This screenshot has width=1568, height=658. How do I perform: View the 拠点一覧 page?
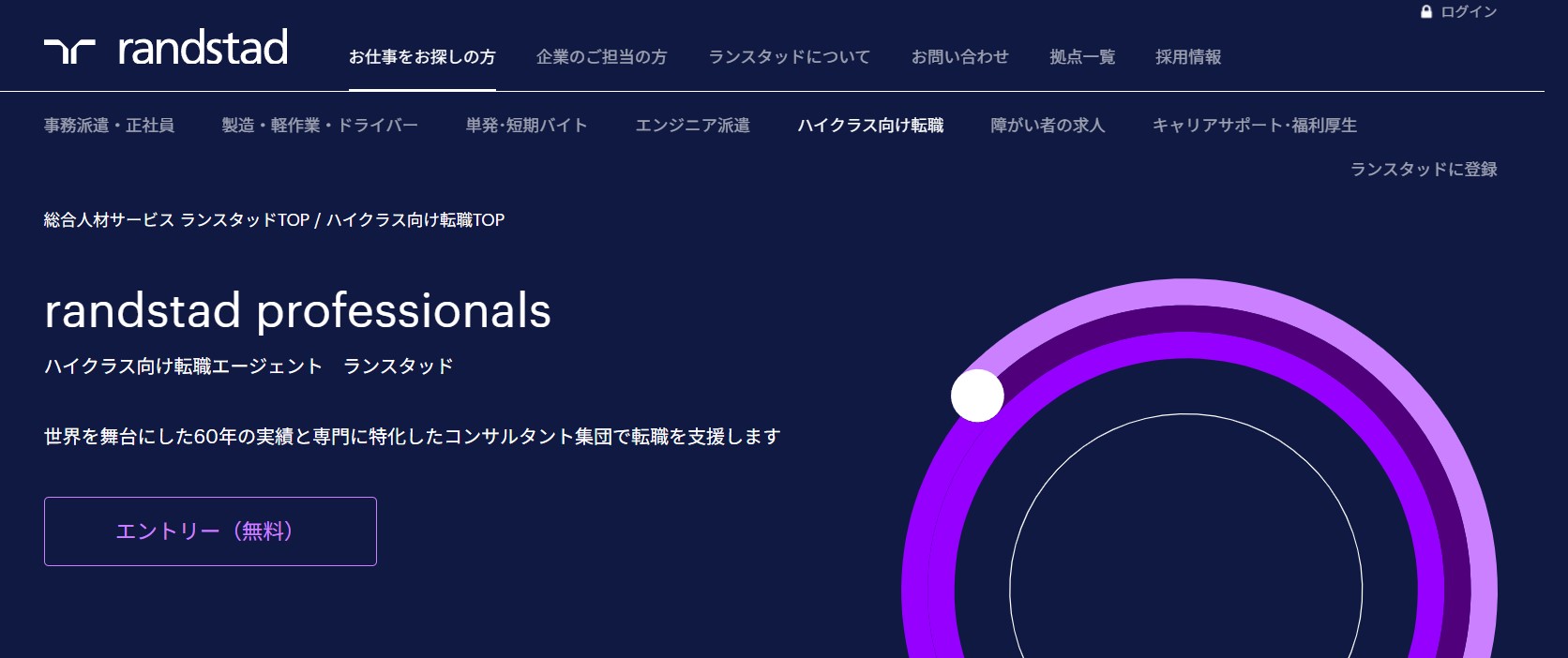point(1082,57)
